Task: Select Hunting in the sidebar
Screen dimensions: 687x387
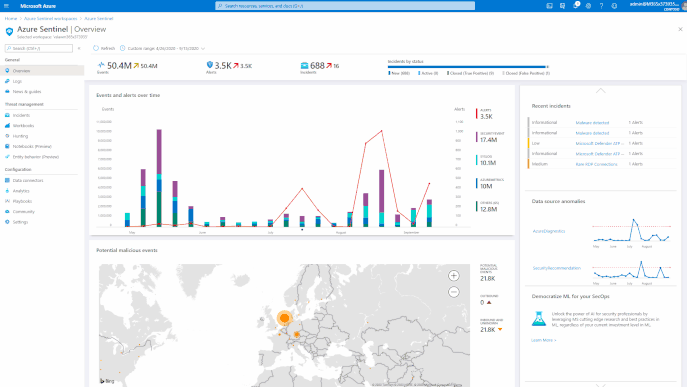Action: tap(20, 136)
